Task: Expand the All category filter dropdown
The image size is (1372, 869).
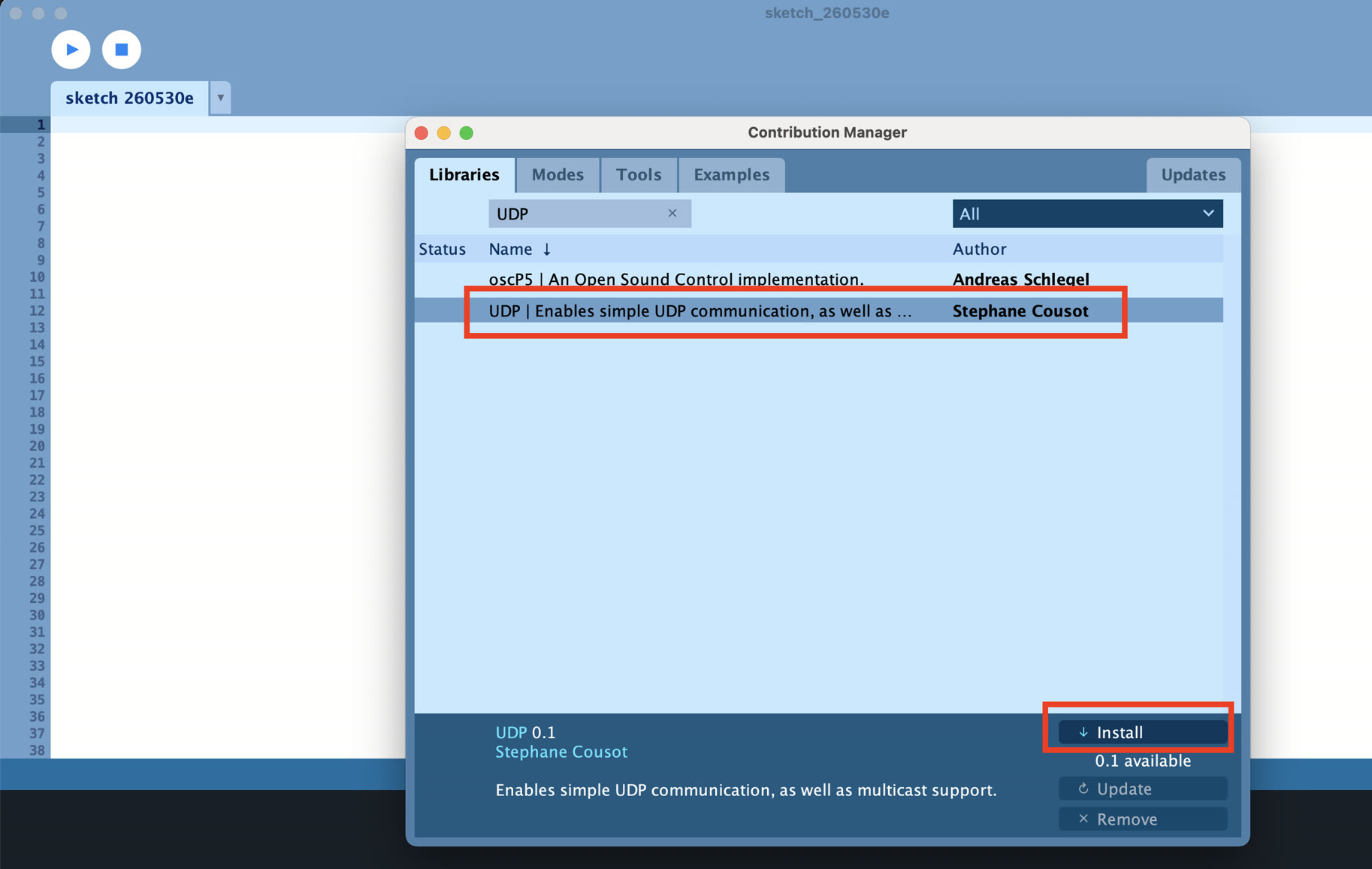Action: (x=1087, y=213)
